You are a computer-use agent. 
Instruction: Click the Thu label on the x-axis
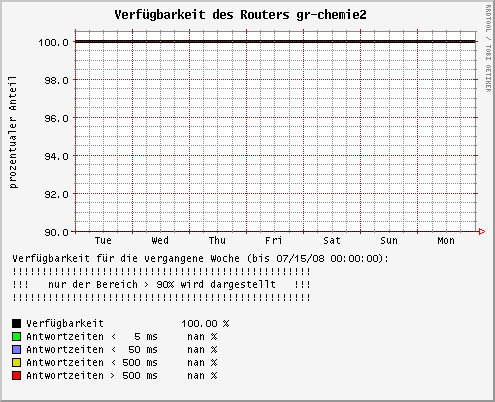[217, 241]
